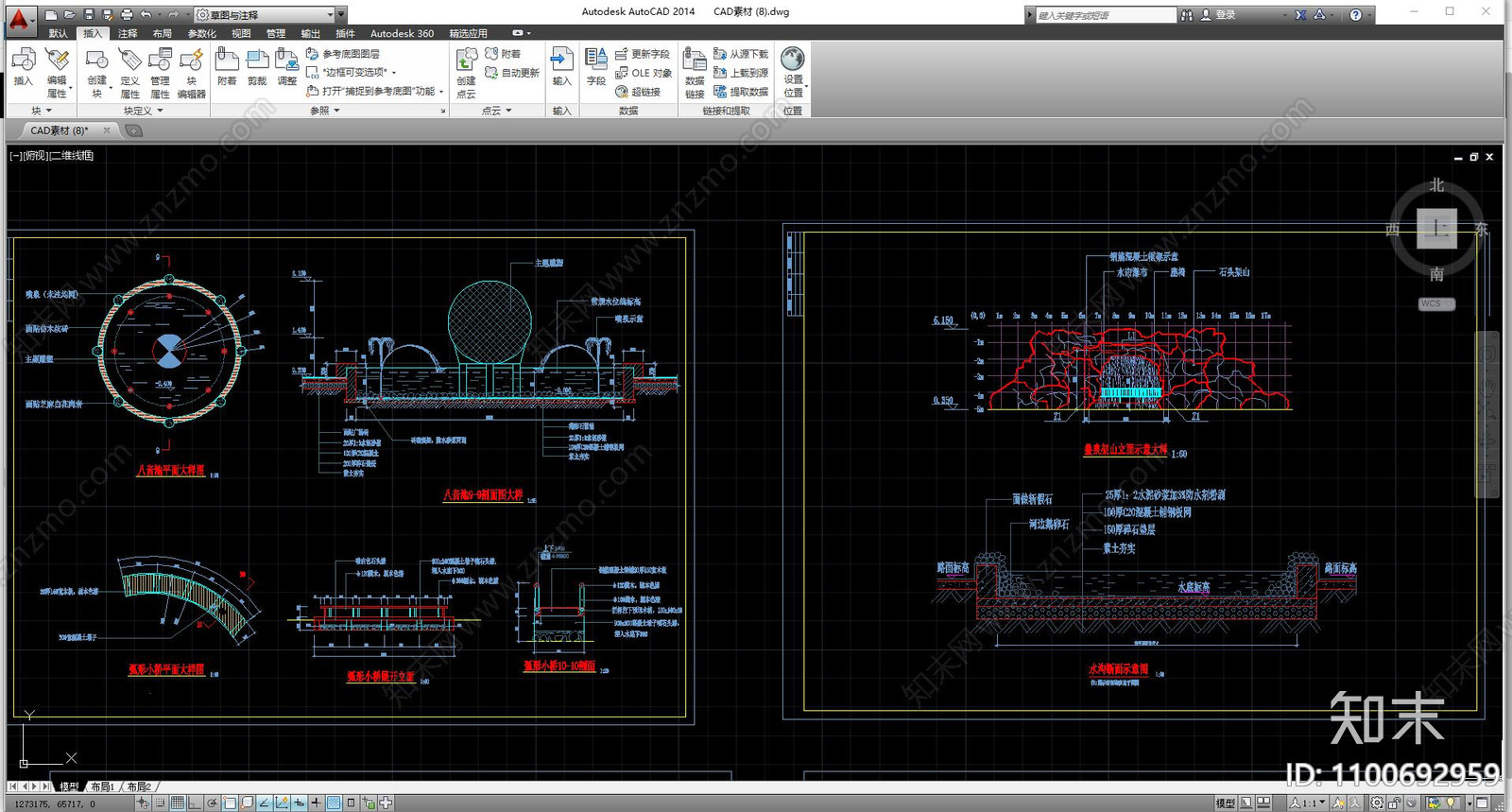Open the Edit Attributes (编辑属性) tool

pos(57,72)
